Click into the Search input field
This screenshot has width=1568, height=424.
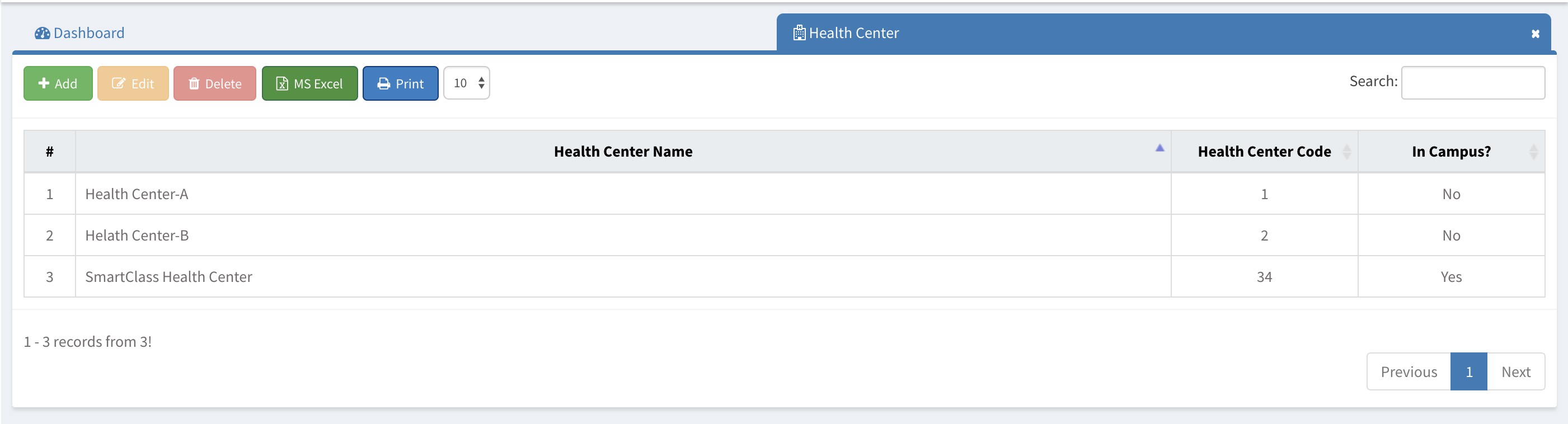tap(1472, 83)
